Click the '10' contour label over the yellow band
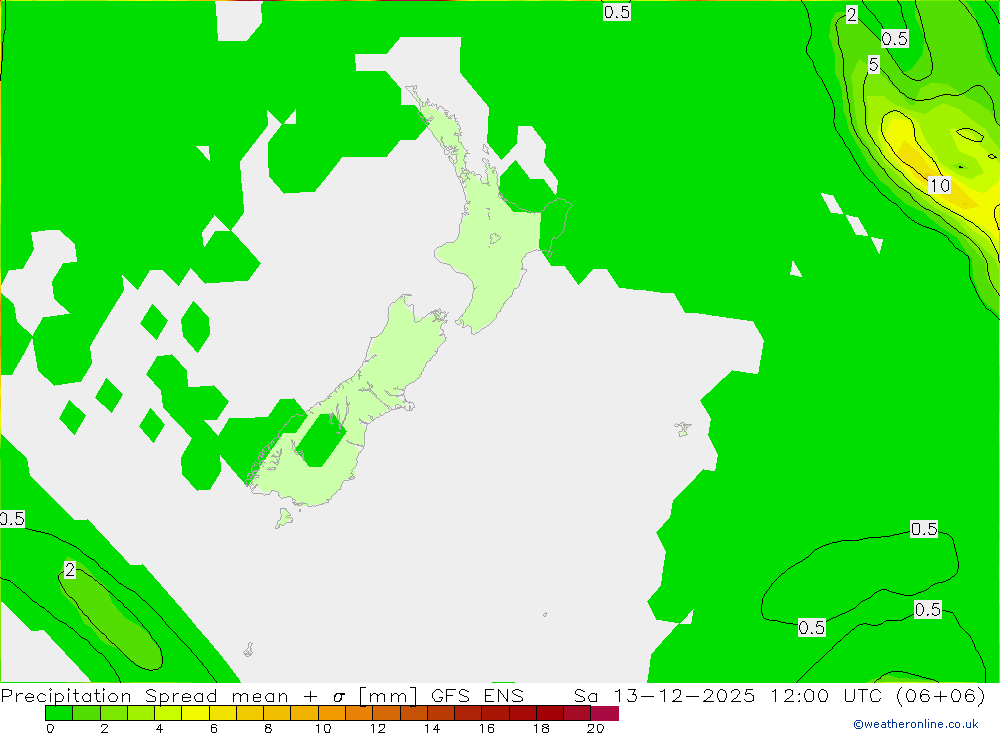Viewport: 1000px width, 733px height. pyautogui.click(x=939, y=186)
